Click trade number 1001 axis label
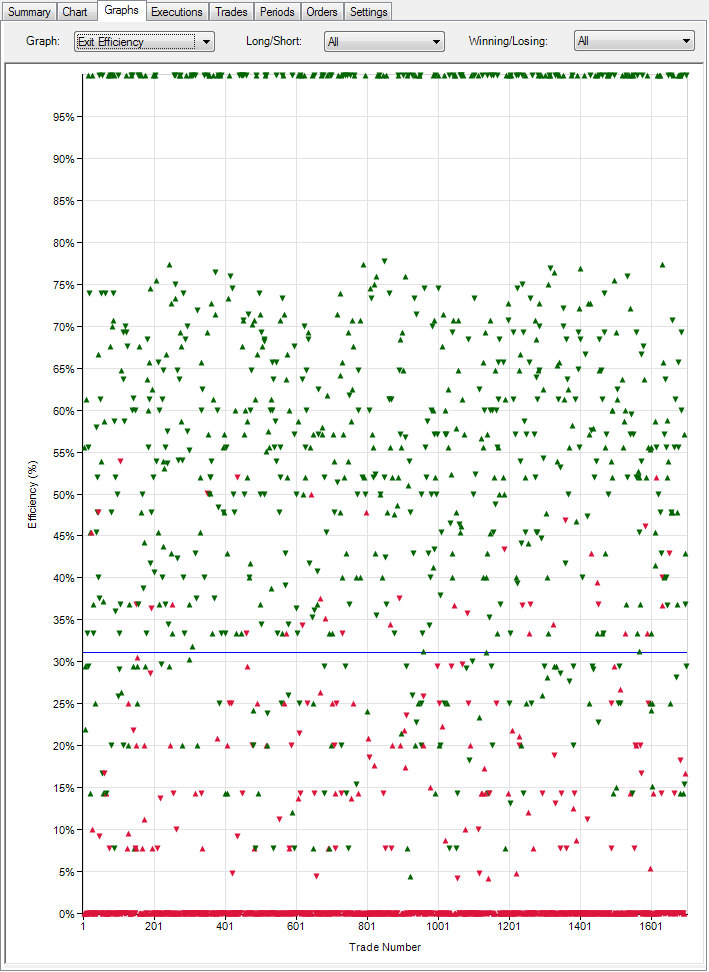 click(438, 926)
